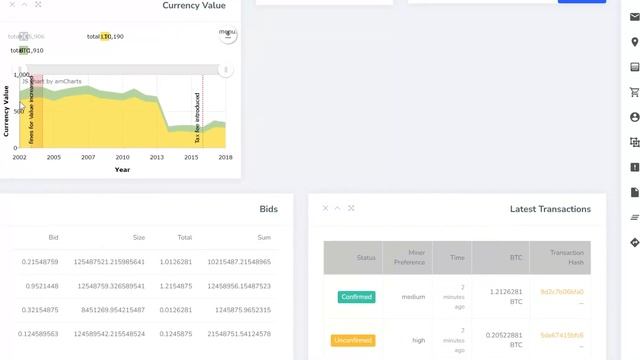Click the Time column header

pos(452,258)
